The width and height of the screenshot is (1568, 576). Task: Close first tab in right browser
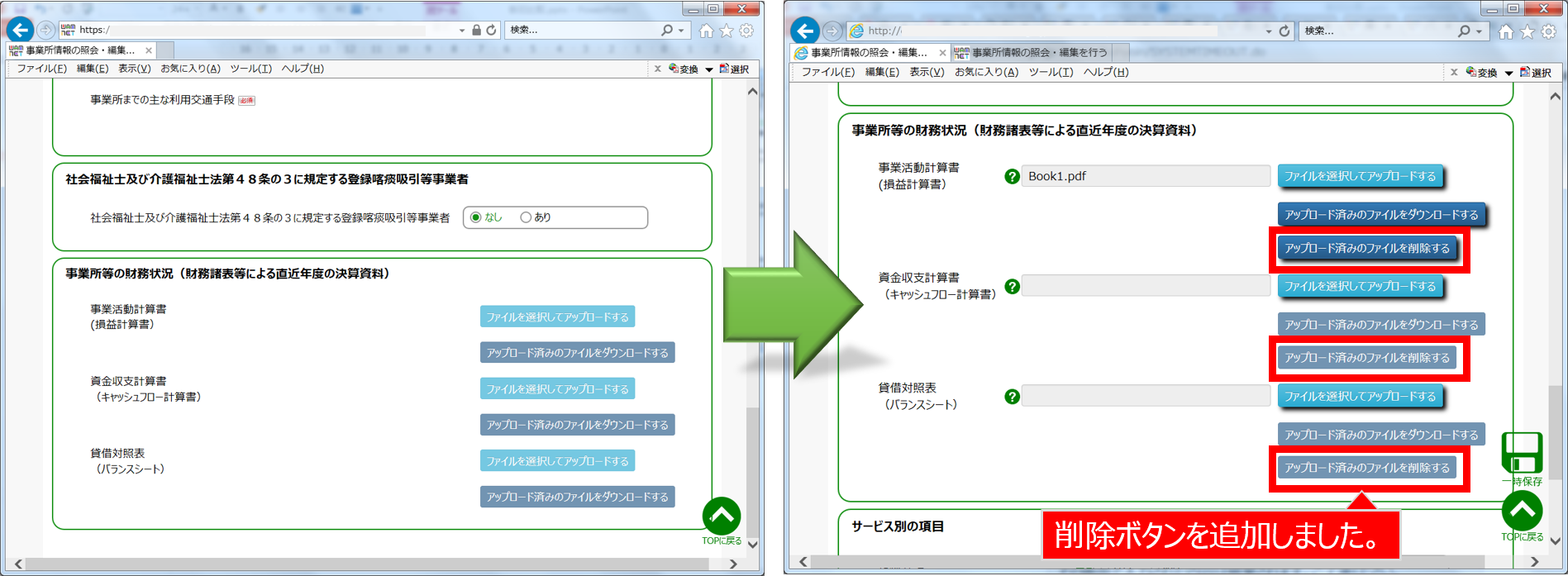(x=942, y=52)
